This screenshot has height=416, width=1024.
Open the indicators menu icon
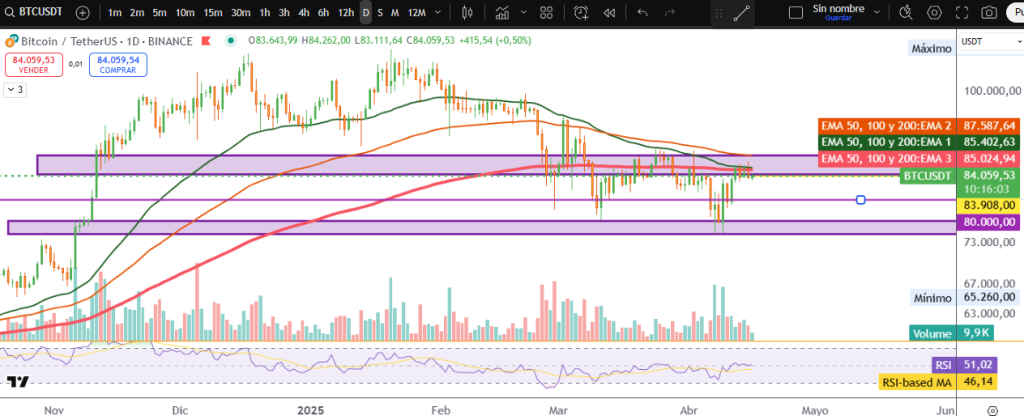point(502,12)
